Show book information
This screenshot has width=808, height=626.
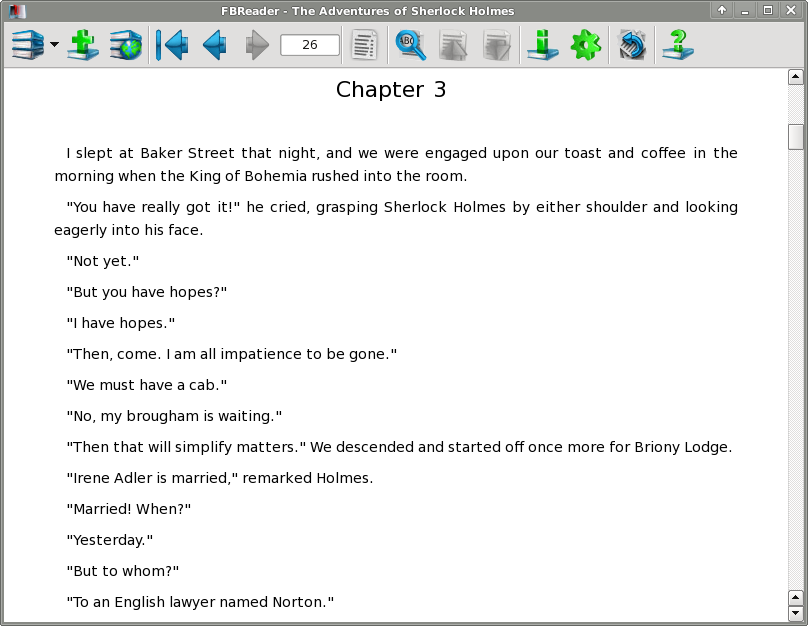point(543,45)
